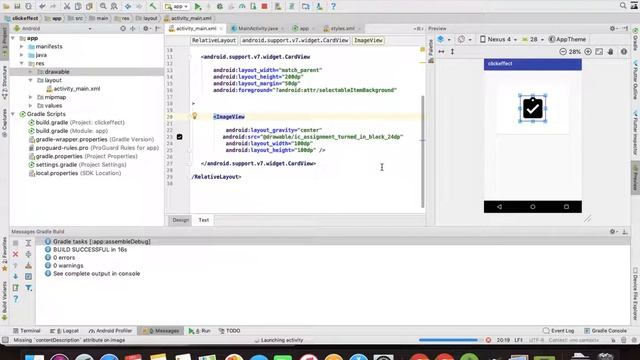Toggle horizontal expand arrows in preview toolbar

point(441,51)
